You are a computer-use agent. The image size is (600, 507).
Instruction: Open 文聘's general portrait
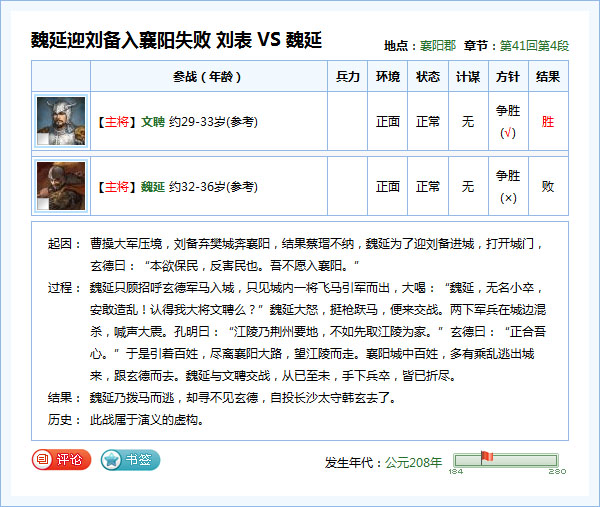[x=60, y=121]
